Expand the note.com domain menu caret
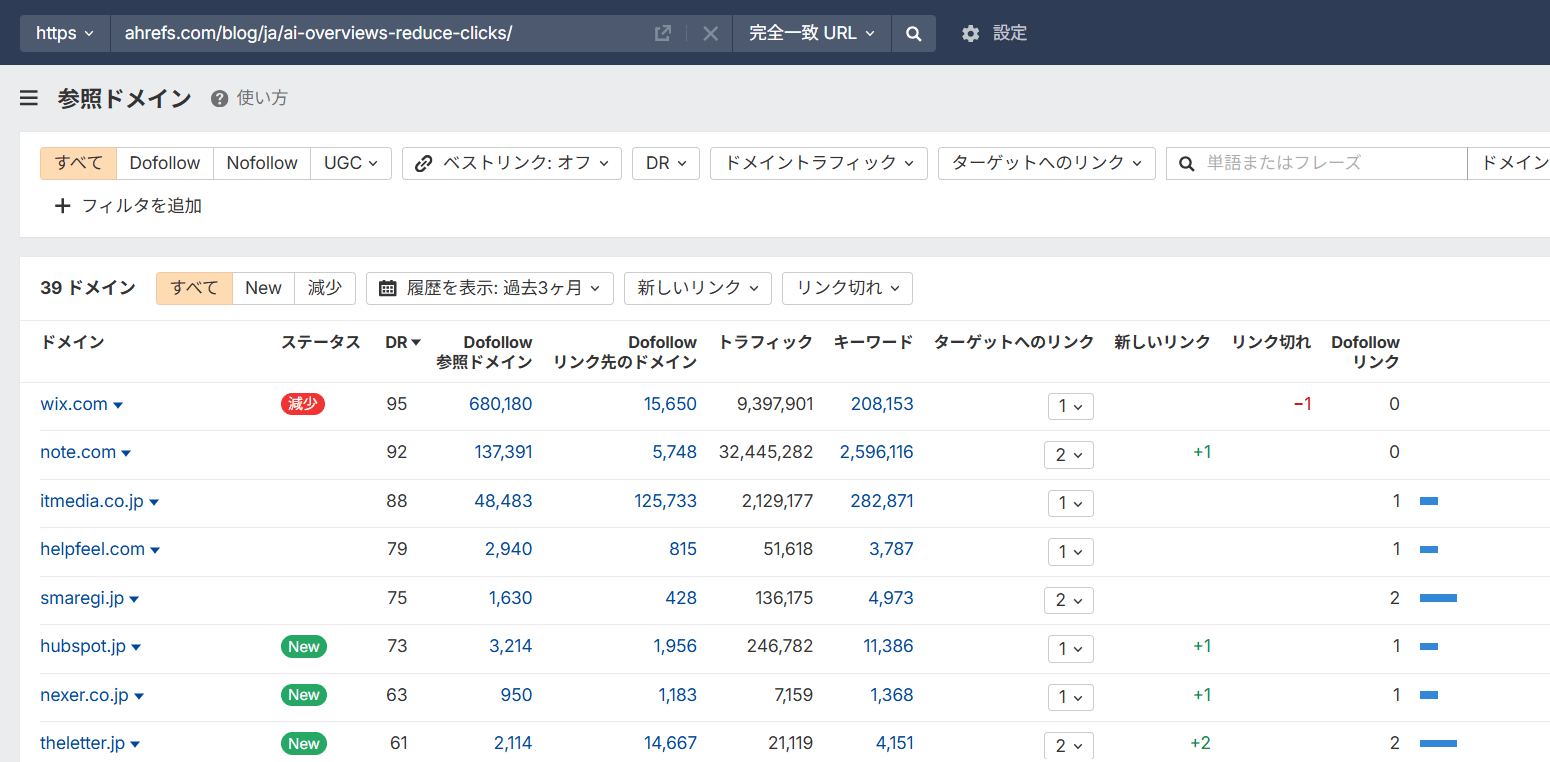This screenshot has height=762, width=1550. (126, 453)
